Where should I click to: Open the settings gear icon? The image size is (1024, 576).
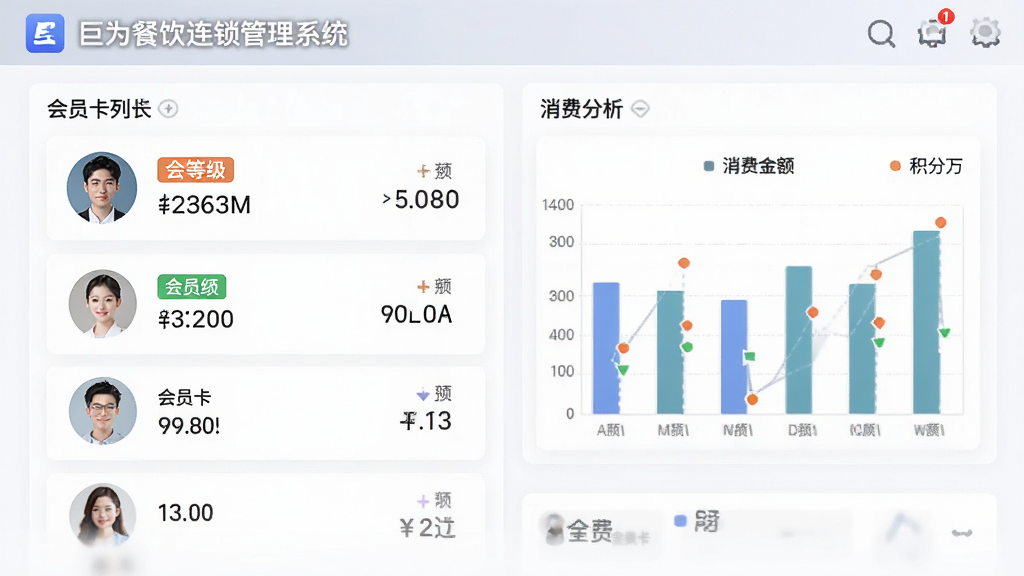(985, 33)
